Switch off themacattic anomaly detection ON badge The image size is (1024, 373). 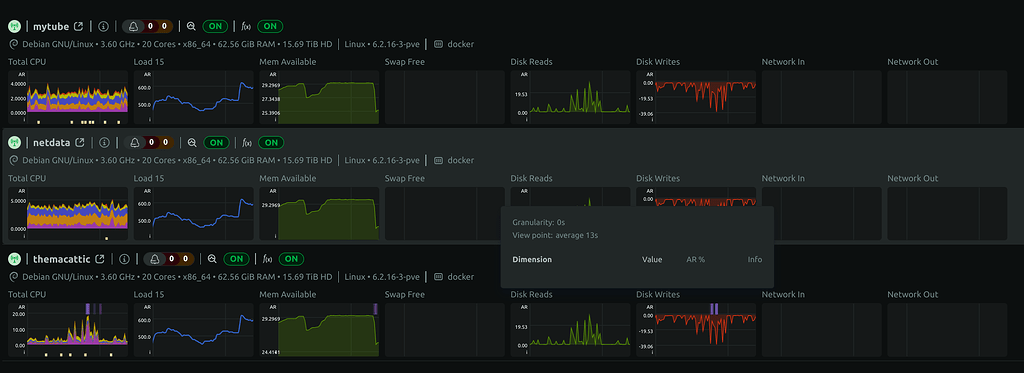tap(236, 259)
